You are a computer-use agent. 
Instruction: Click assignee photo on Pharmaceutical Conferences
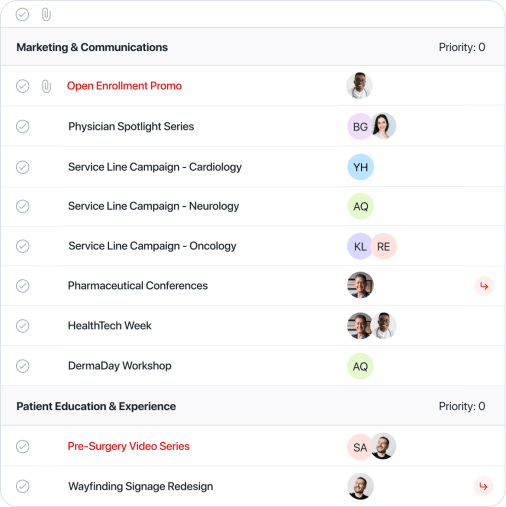(360, 285)
